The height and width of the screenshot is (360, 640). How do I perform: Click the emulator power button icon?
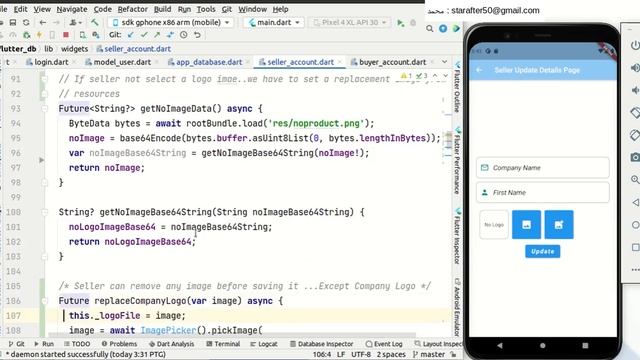(635, 45)
